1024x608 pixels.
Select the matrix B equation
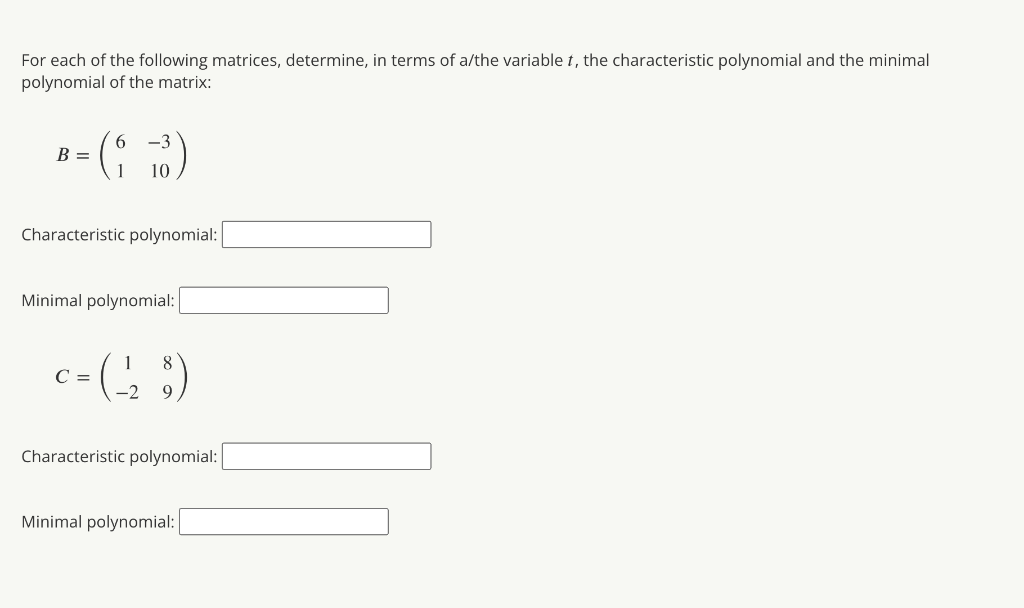click(x=121, y=156)
